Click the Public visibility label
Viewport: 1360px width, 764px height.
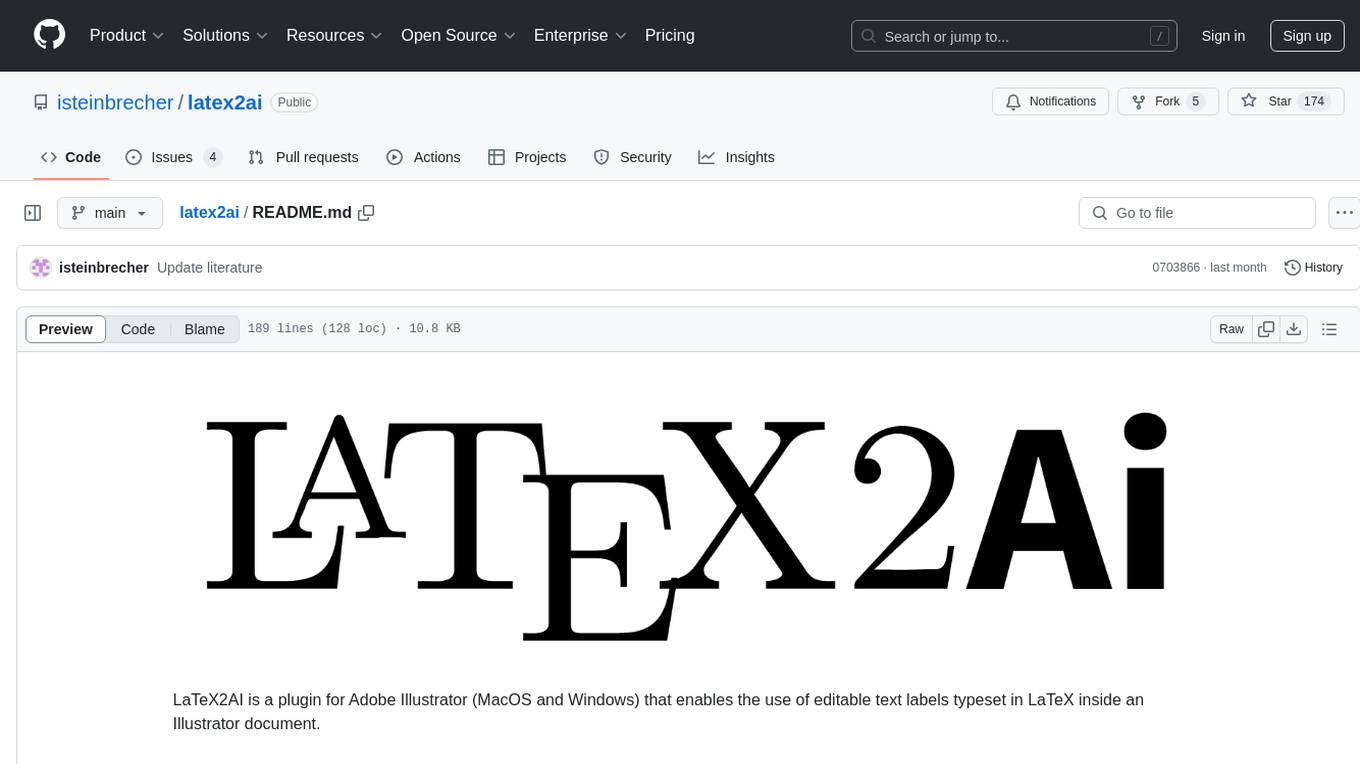click(294, 102)
